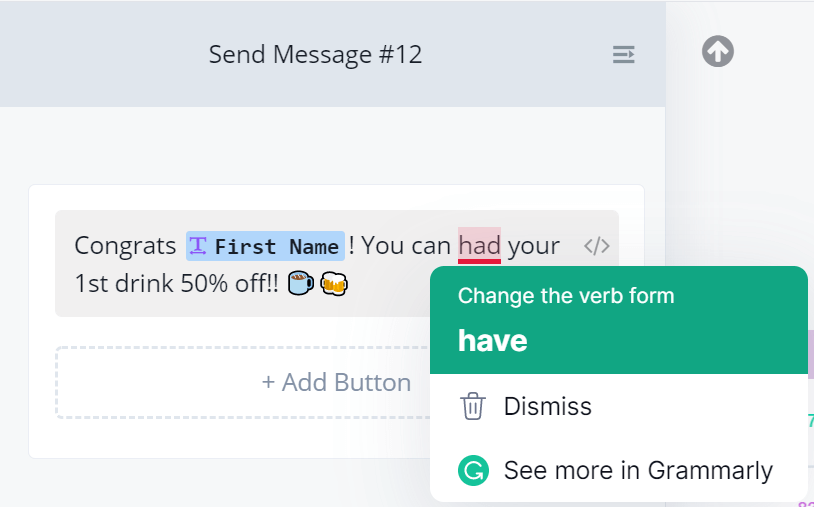Click the "Congrats" word in message text
Screen dimensions: 814x507
pos(125,246)
